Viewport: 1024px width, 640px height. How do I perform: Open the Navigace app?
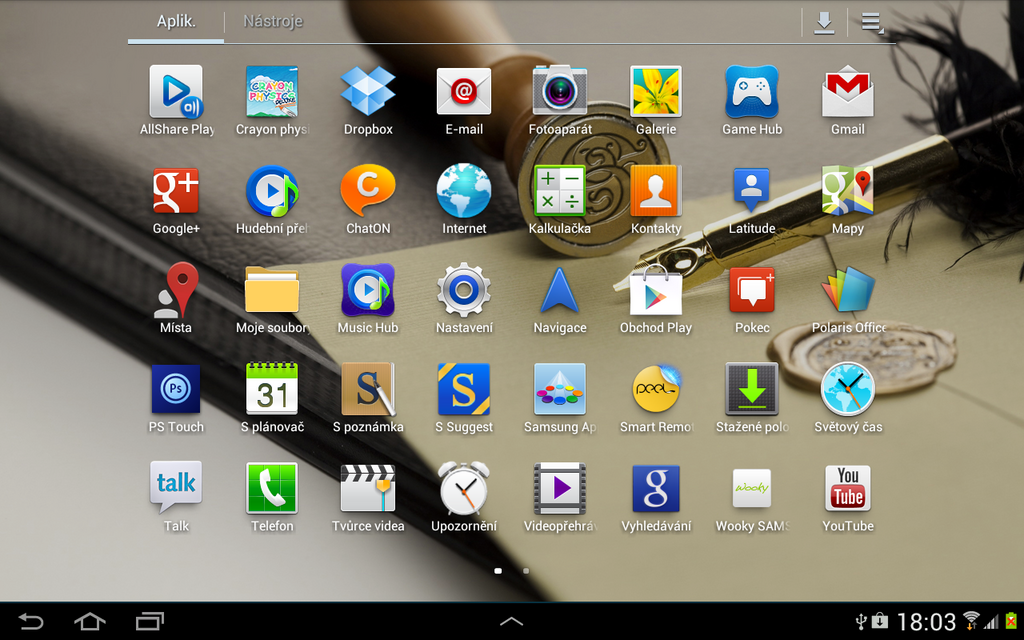click(x=560, y=290)
